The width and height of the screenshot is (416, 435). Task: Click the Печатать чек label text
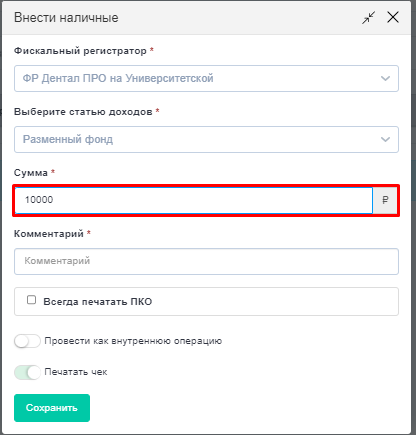click(76, 372)
